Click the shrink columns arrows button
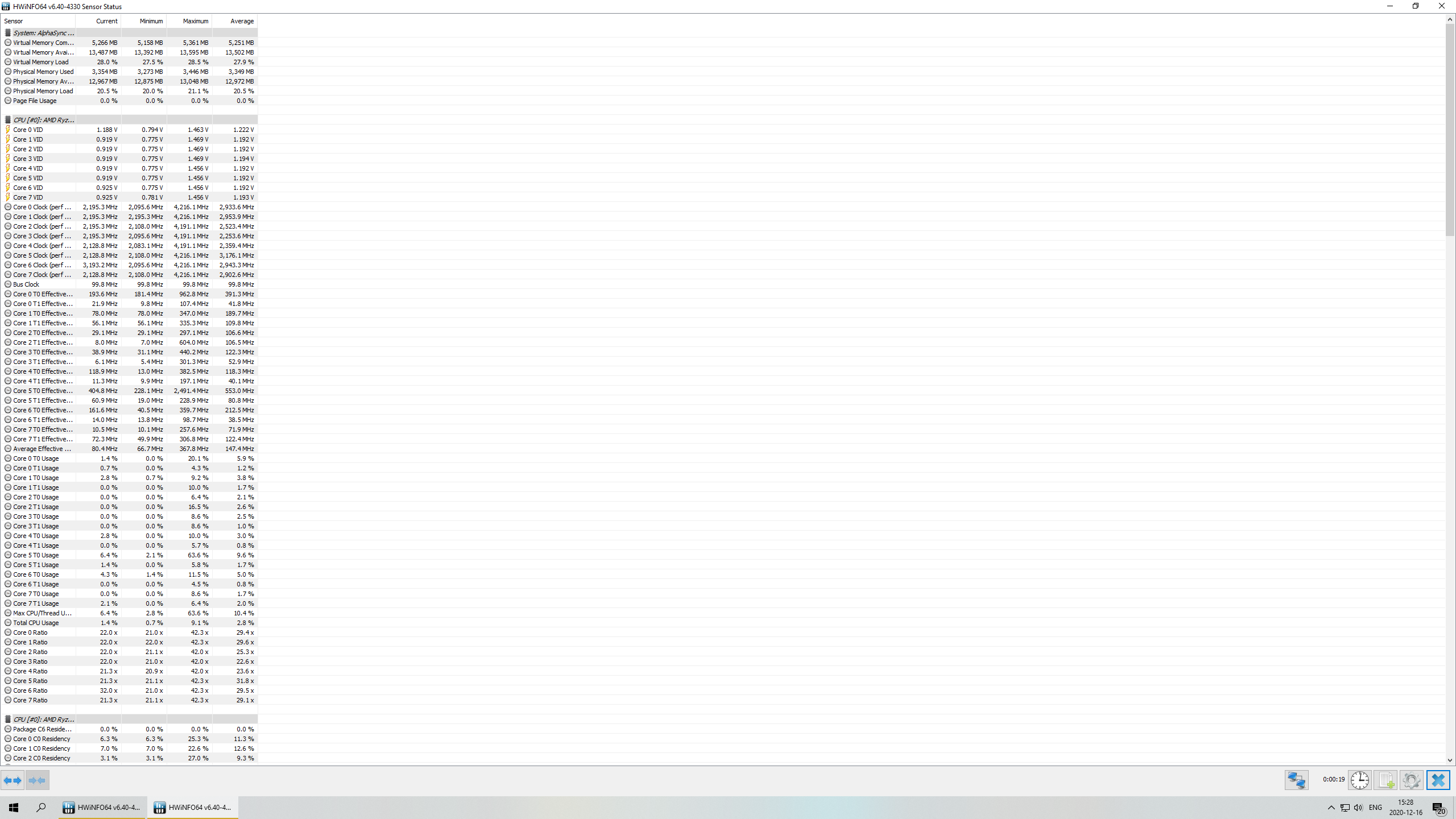This screenshot has width=1456, height=819. [x=37, y=780]
